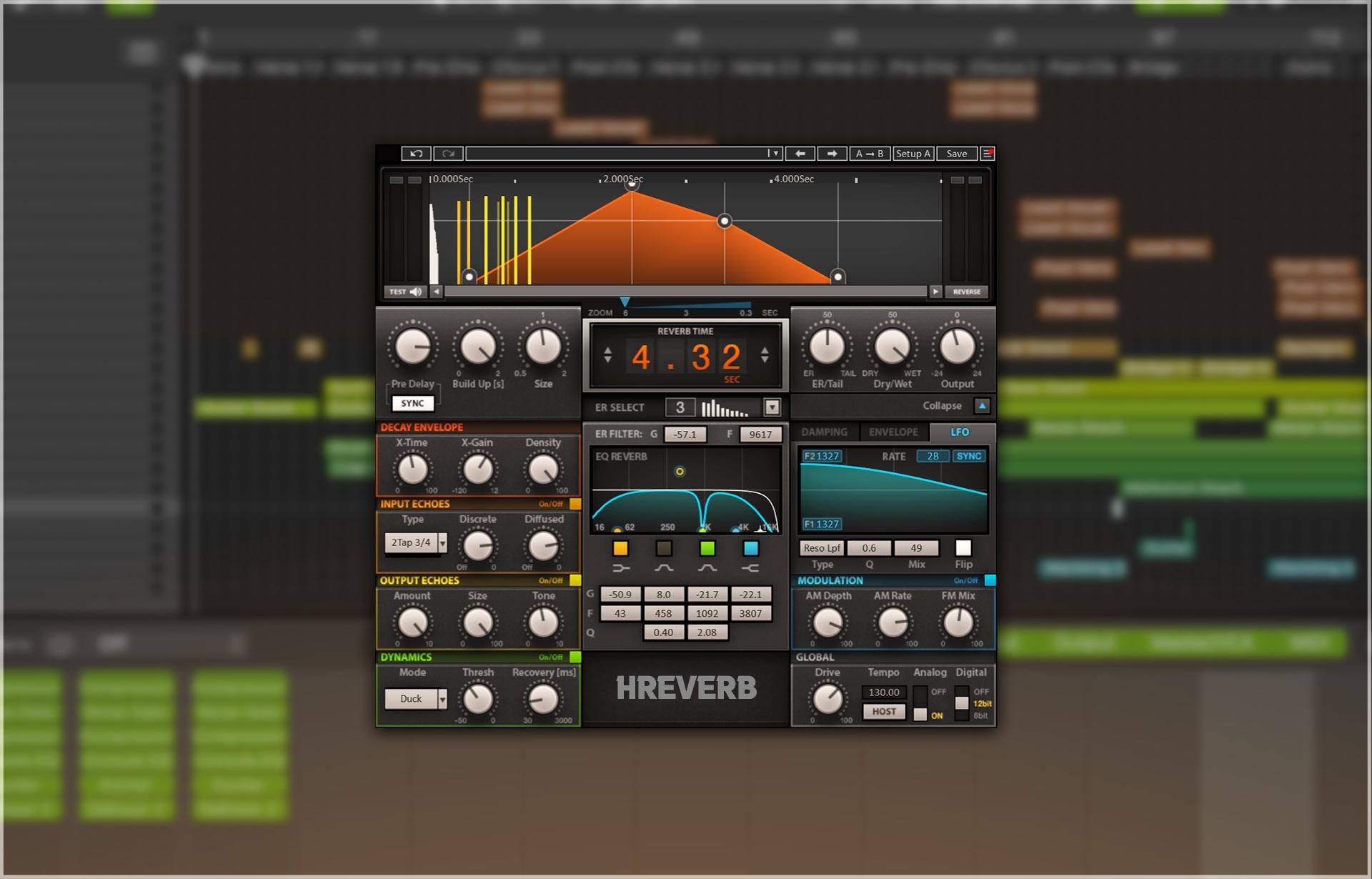Click the undo arrow button
1372x879 pixels.
click(x=416, y=154)
